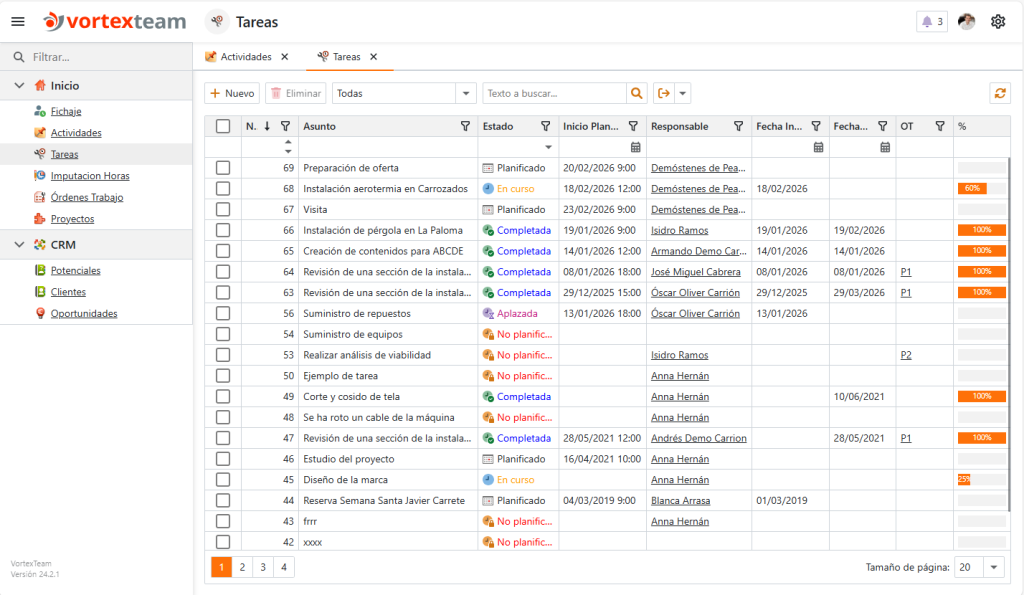1024x595 pixels.
Task: Open filter on the Asunto column
Action: 465,126
